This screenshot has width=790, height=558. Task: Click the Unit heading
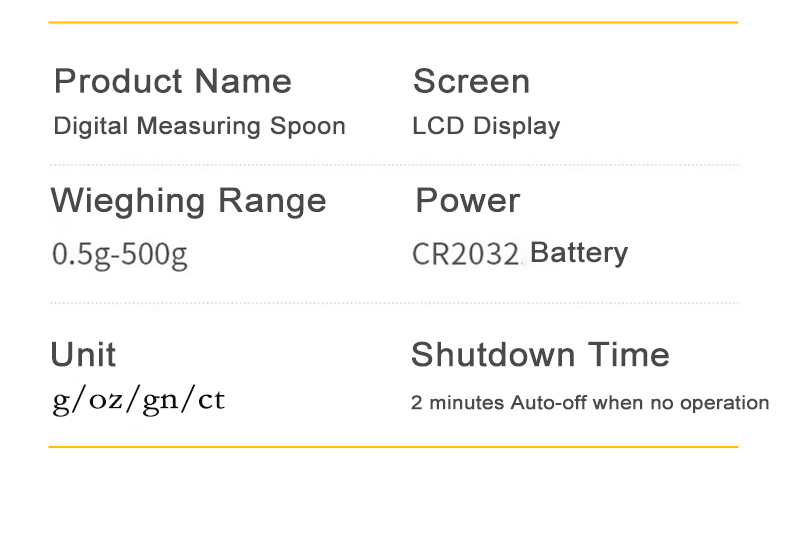[83, 354]
